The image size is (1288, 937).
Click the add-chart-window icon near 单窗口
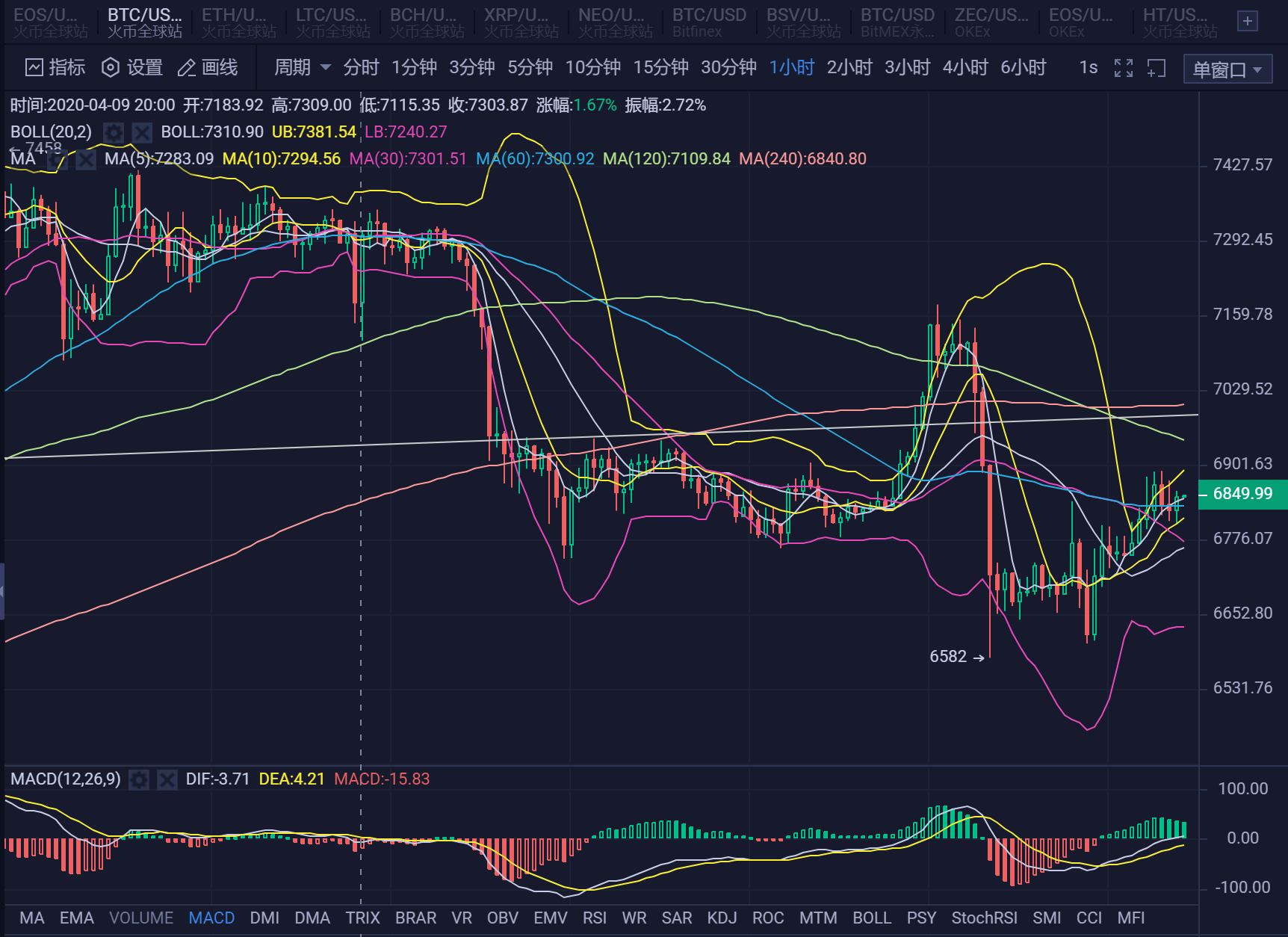pyautogui.click(x=1157, y=68)
